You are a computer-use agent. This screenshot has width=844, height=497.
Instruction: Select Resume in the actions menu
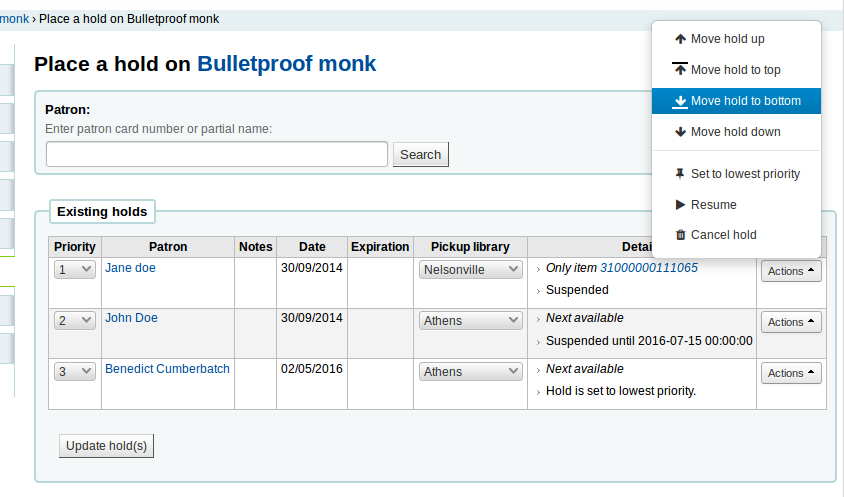click(713, 205)
